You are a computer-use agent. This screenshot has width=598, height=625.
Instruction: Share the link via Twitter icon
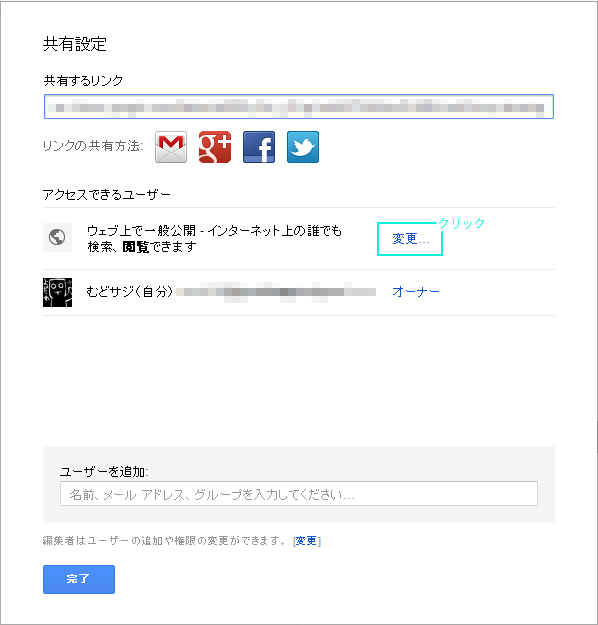coord(303,147)
